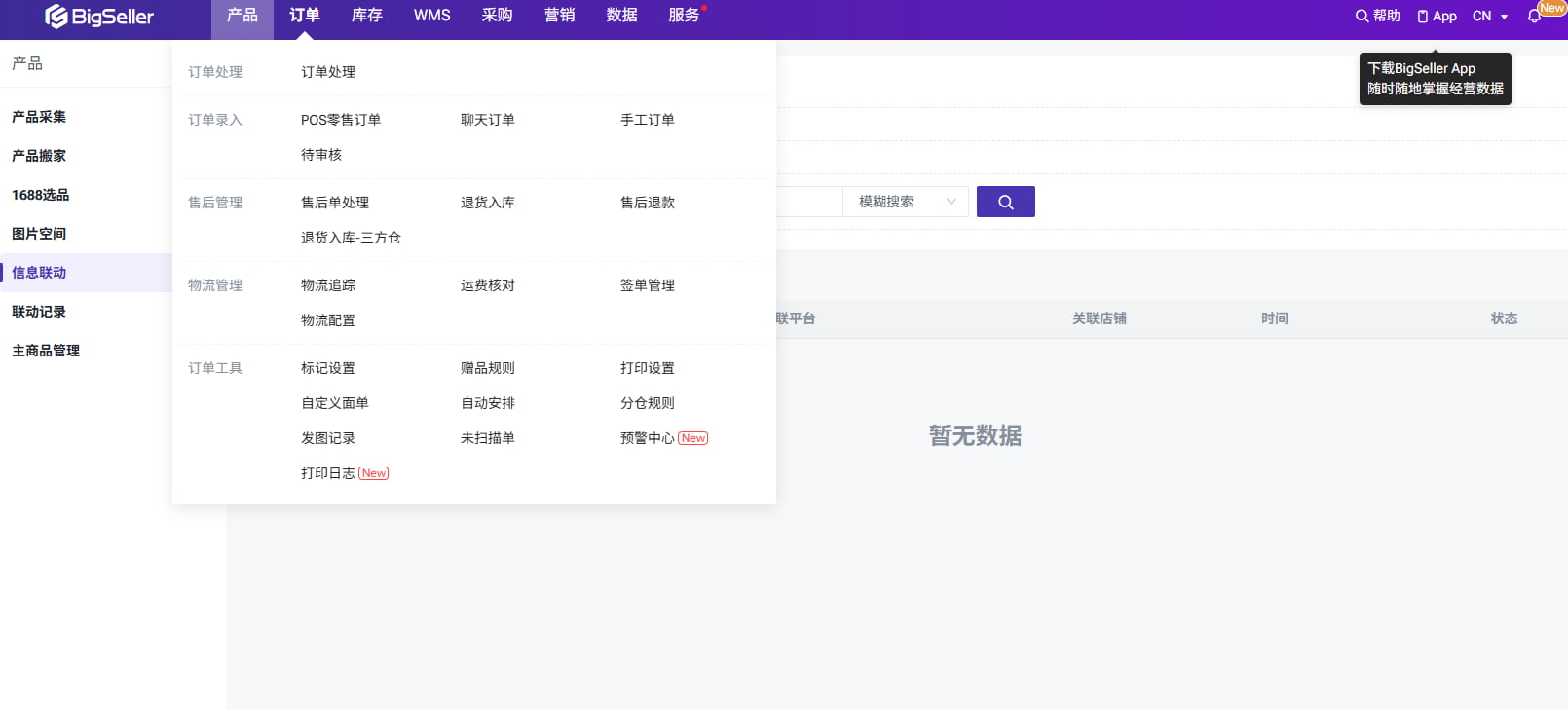The height and width of the screenshot is (710, 1568).
Task: Select 产品搬家 in the sidebar
Action: click(x=39, y=156)
